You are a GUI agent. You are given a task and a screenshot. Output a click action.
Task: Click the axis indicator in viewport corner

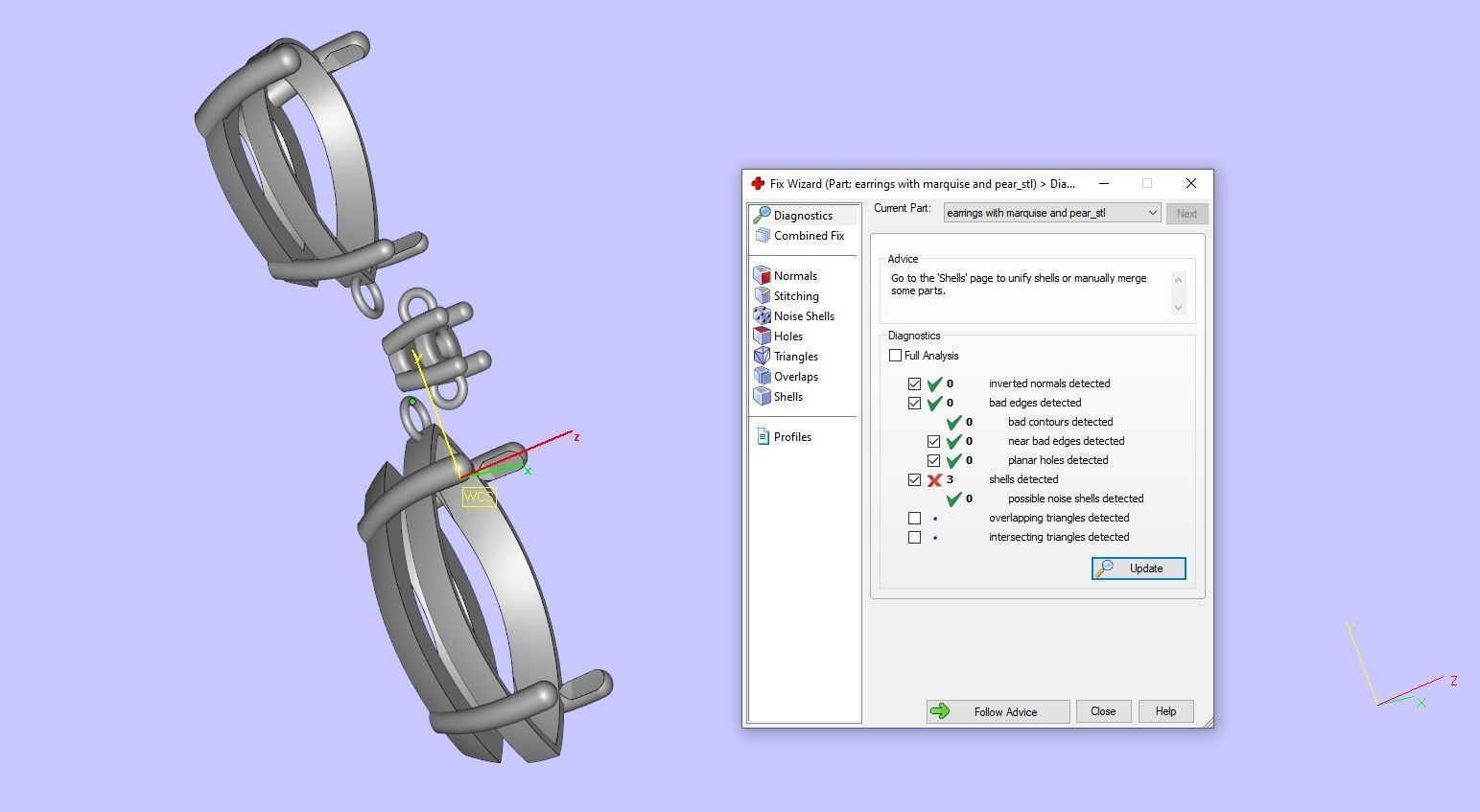tap(1401, 666)
